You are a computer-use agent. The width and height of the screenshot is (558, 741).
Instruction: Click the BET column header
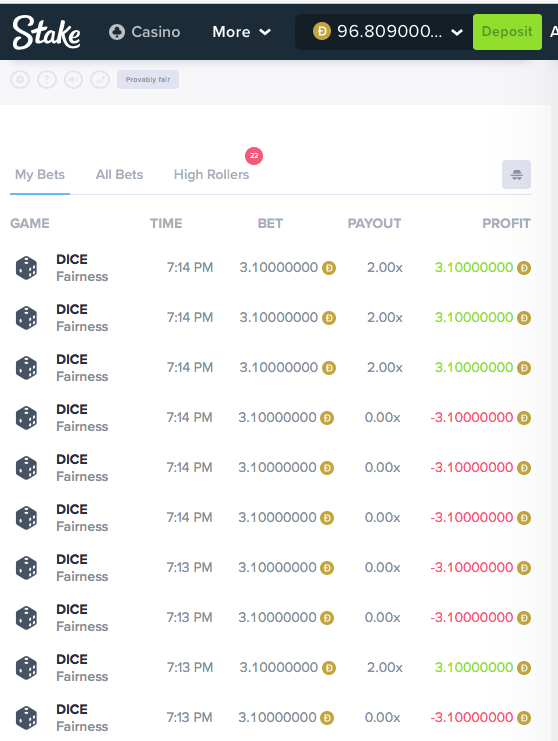(270, 223)
